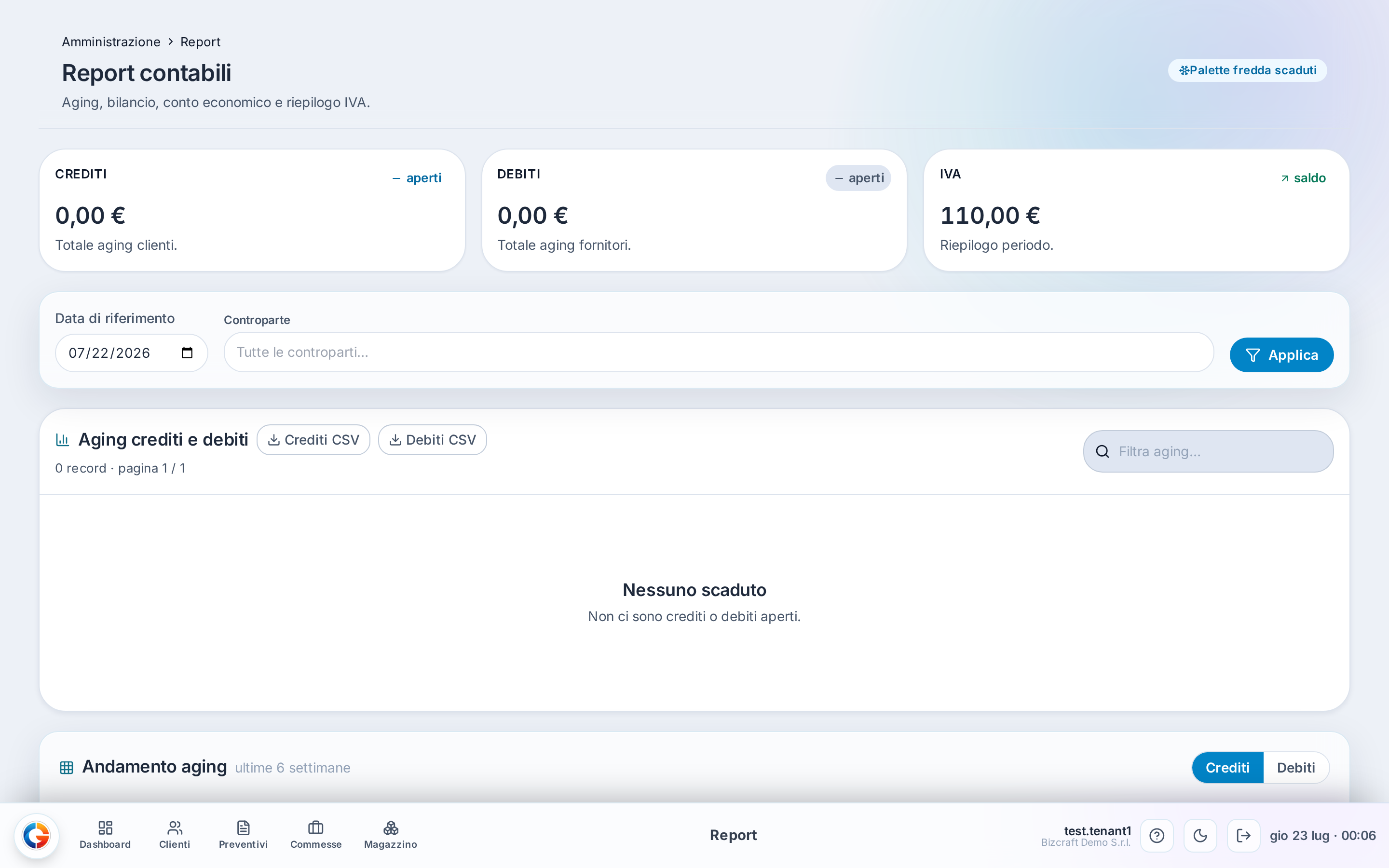
Task: Open Magazzino section icon
Action: [390, 835]
